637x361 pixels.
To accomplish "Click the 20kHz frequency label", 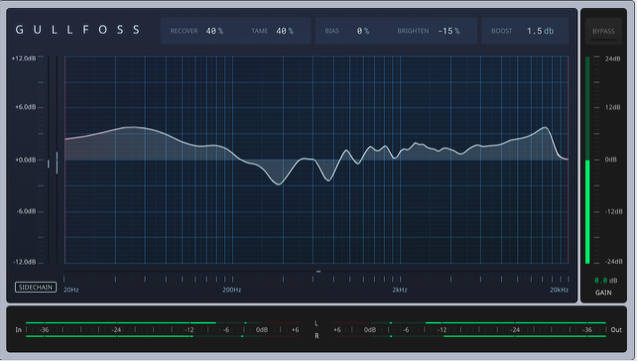I will click(x=559, y=290).
